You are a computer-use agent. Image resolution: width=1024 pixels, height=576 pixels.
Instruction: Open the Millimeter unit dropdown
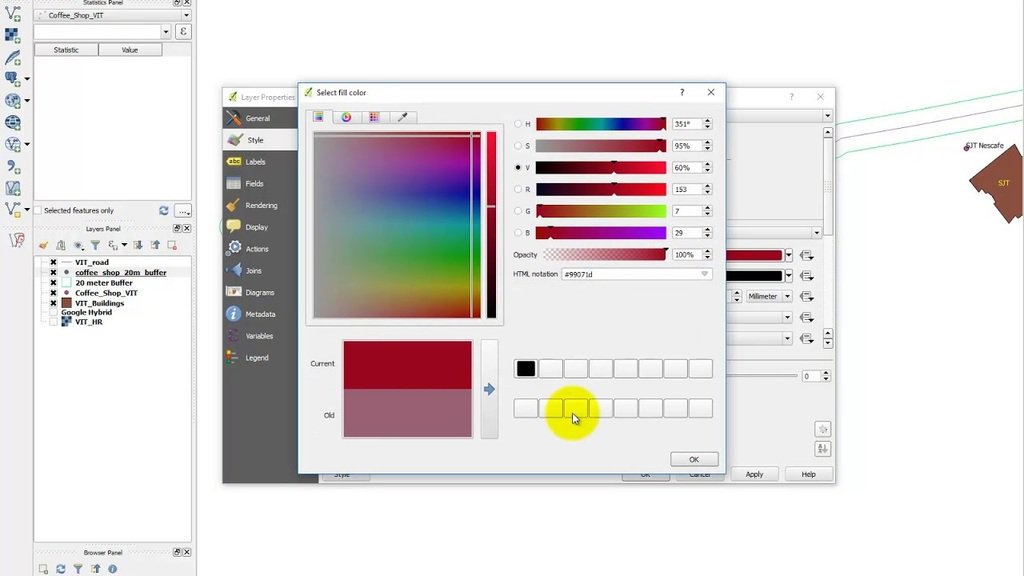tap(769, 296)
